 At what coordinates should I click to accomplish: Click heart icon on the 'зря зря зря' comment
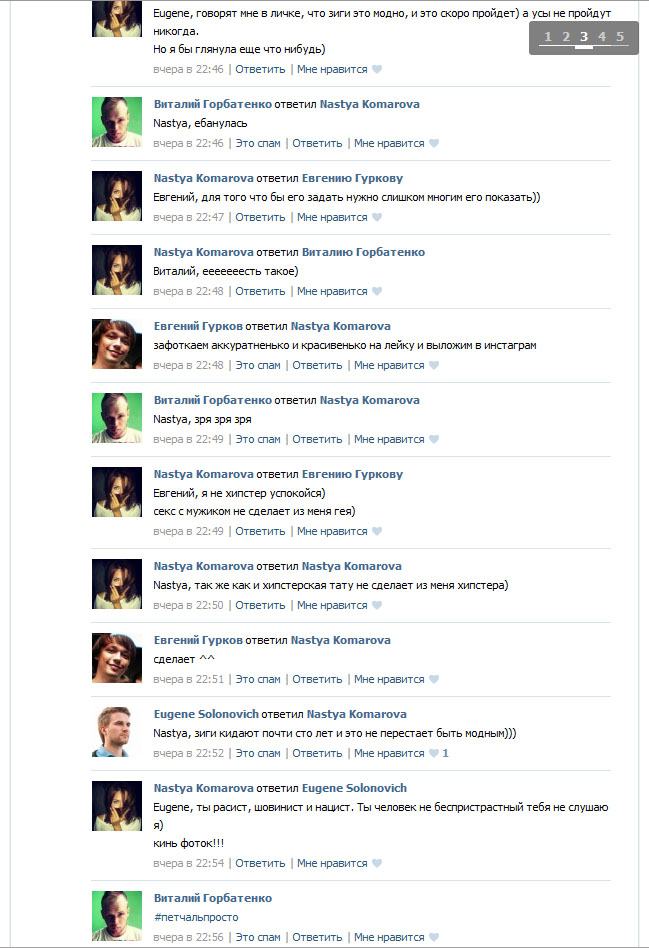tap(434, 439)
